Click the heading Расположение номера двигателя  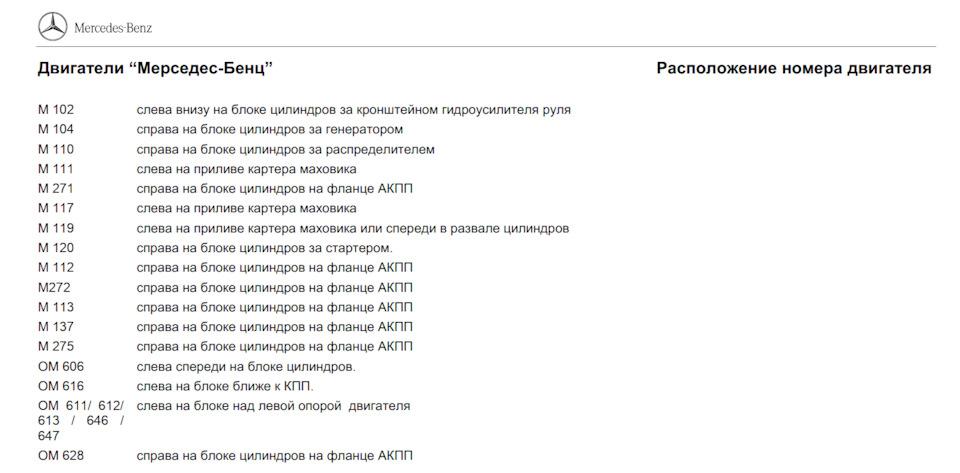coord(793,68)
